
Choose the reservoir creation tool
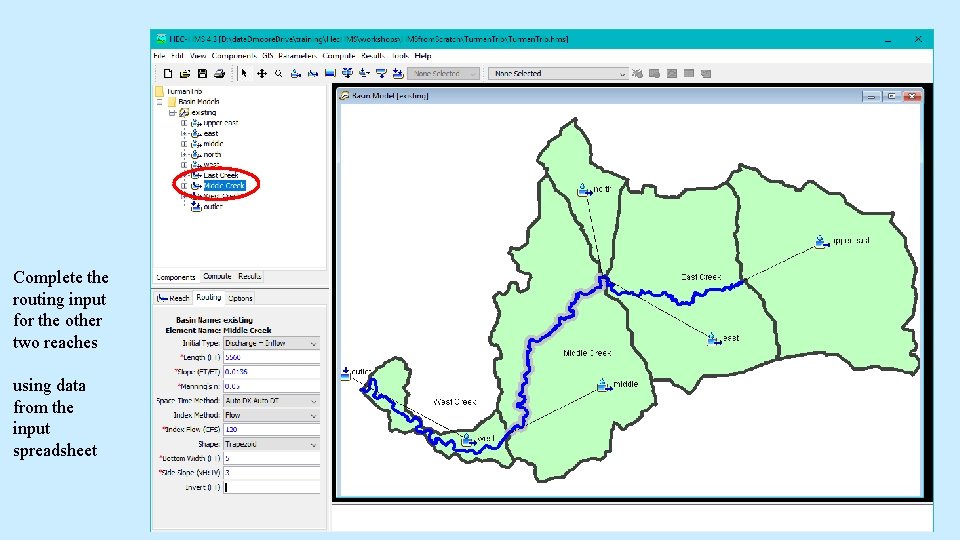pyautogui.click(x=330, y=73)
